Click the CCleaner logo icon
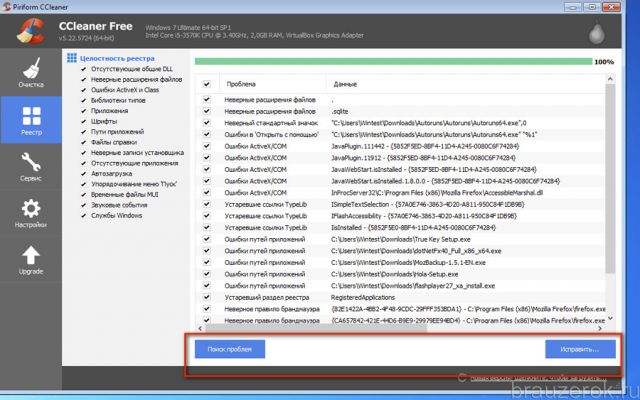The height and width of the screenshot is (400, 640). [31, 31]
